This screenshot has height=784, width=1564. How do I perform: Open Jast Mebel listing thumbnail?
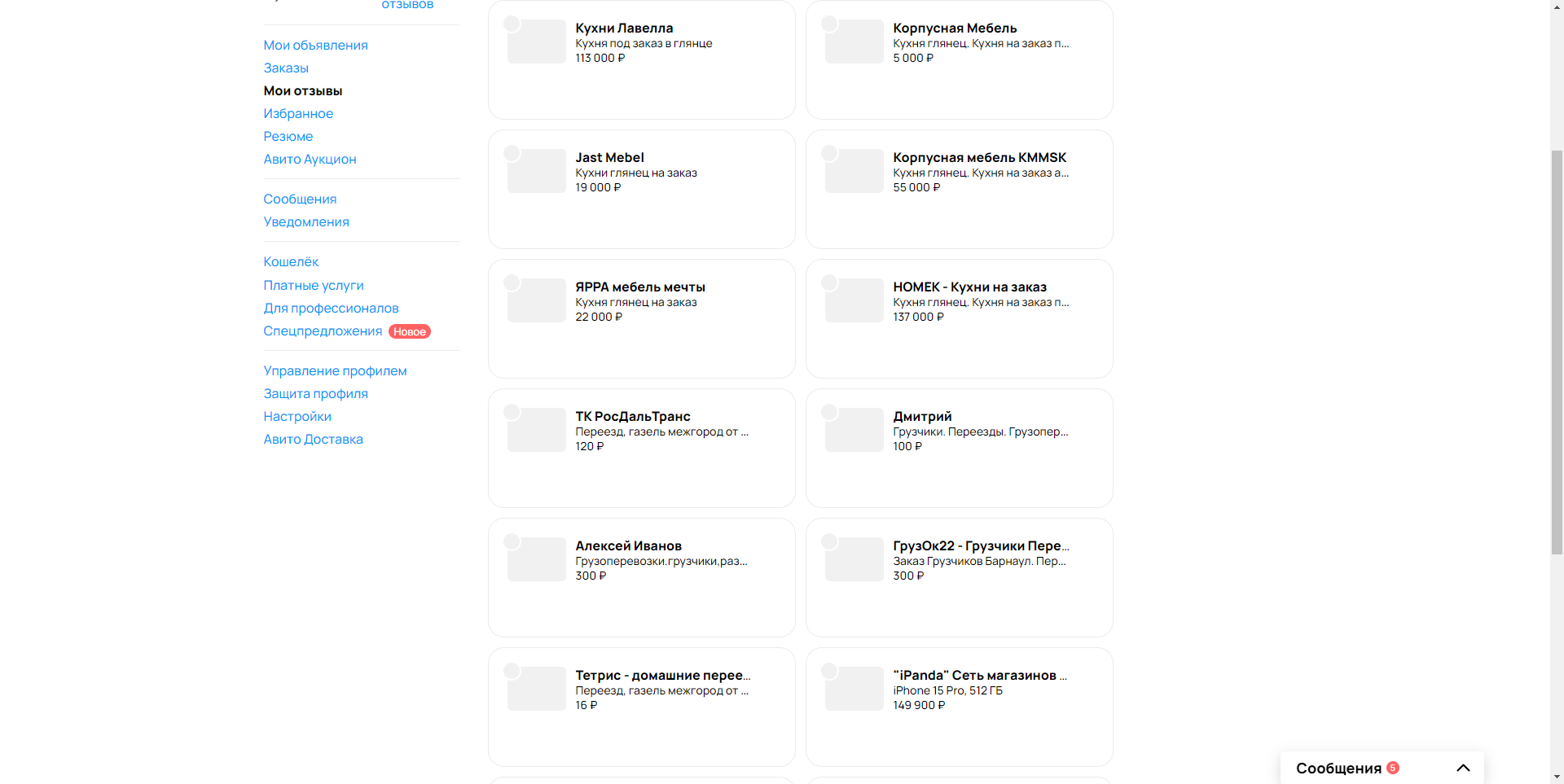(536, 171)
